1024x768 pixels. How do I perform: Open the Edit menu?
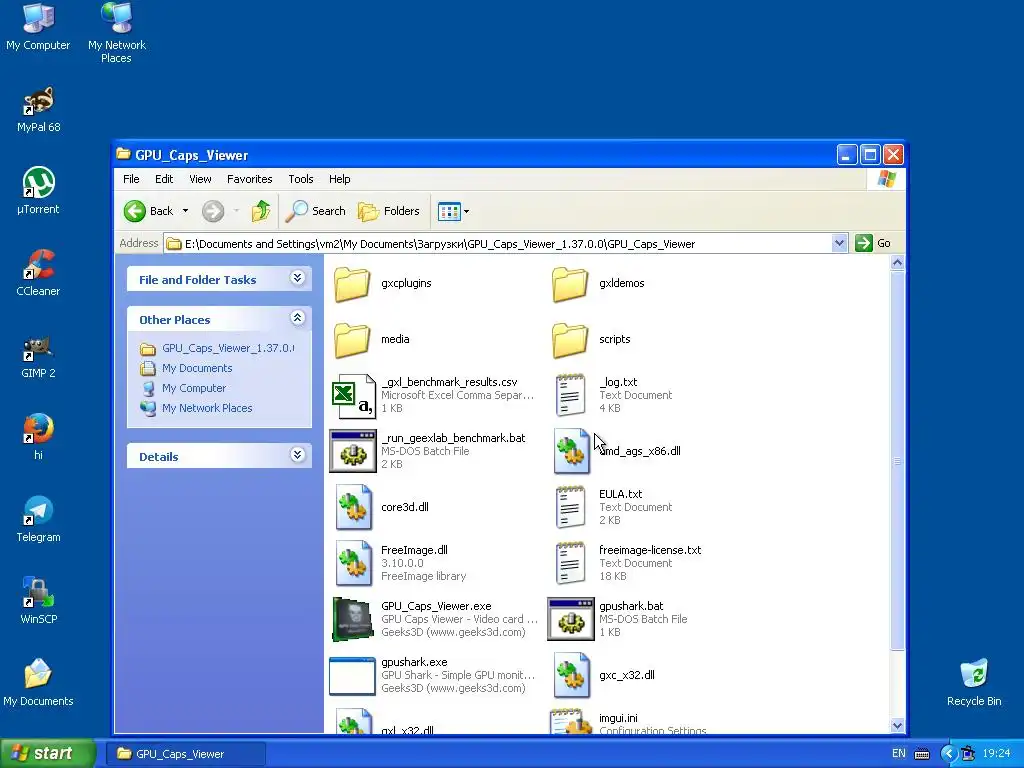click(x=164, y=179)
